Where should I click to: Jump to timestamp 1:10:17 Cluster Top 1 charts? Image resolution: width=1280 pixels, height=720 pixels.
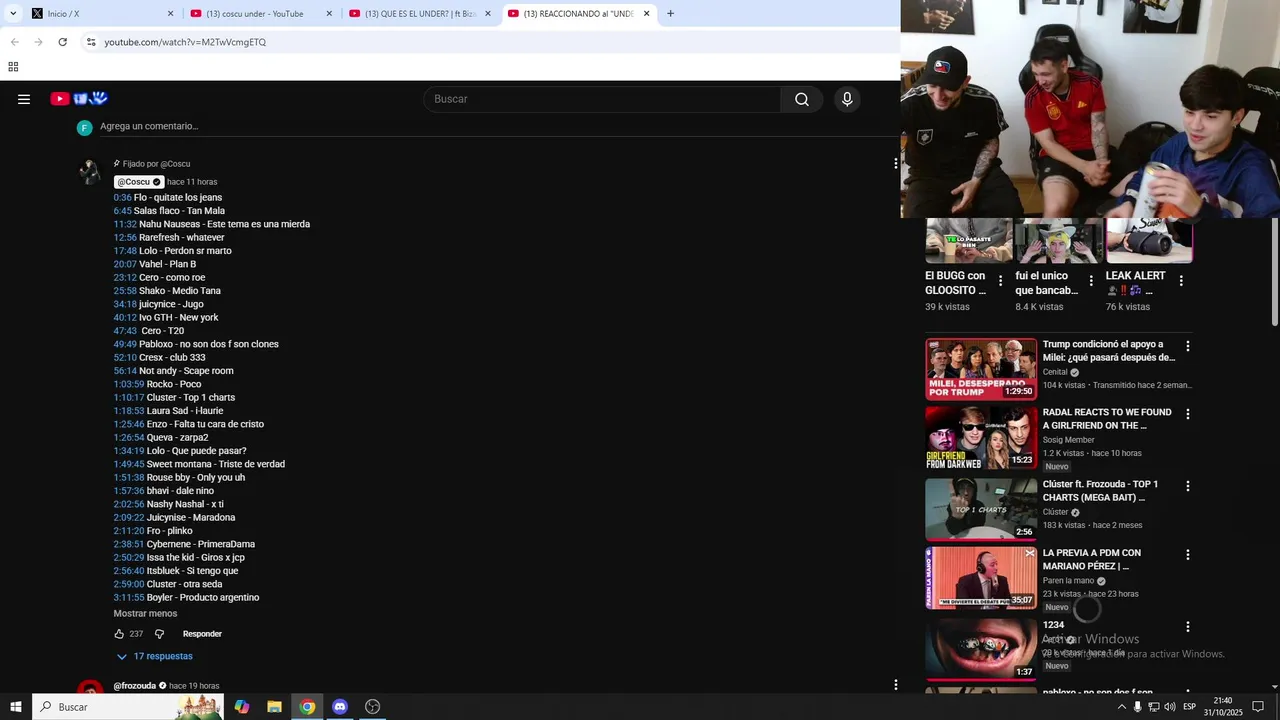click(x=129, y=397)
